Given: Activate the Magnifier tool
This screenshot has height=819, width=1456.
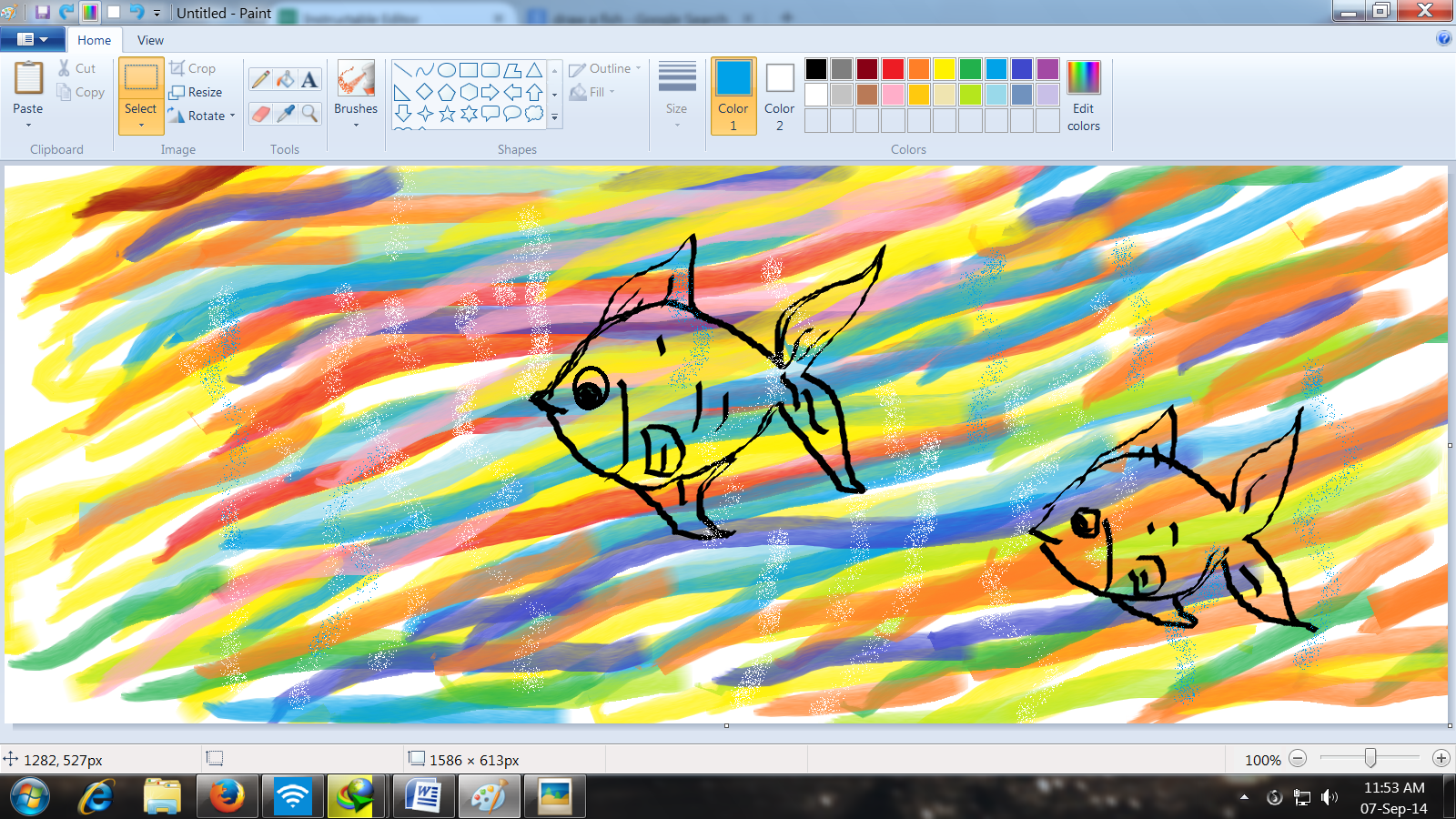Looking at the screenshot, I should 309,114.
